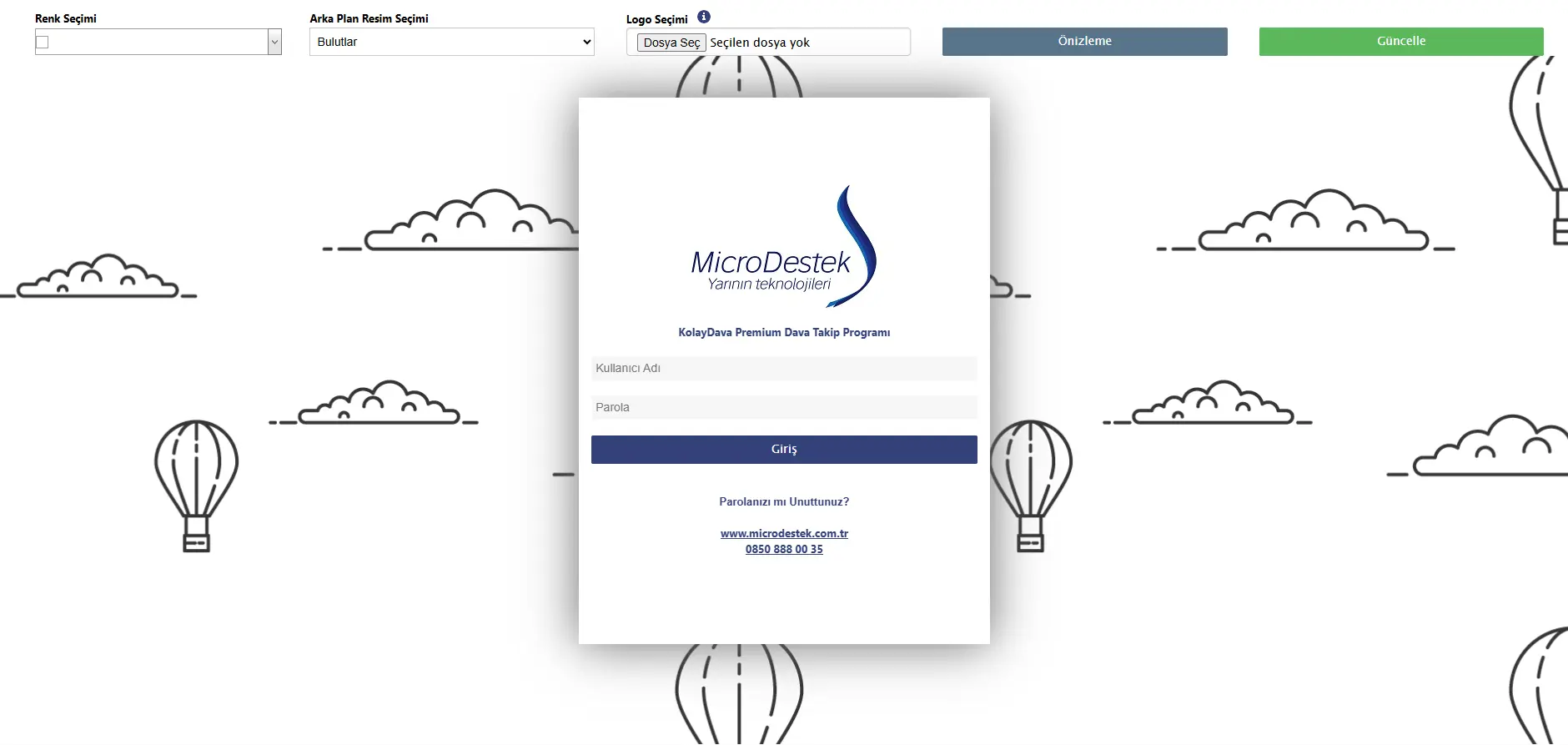The height and width of the screenshot is (745, 1568).
Task: Open the 'Parolanızı mı Unuttunuz?' link
Action: pyautogui.click(x=783, y=501)
